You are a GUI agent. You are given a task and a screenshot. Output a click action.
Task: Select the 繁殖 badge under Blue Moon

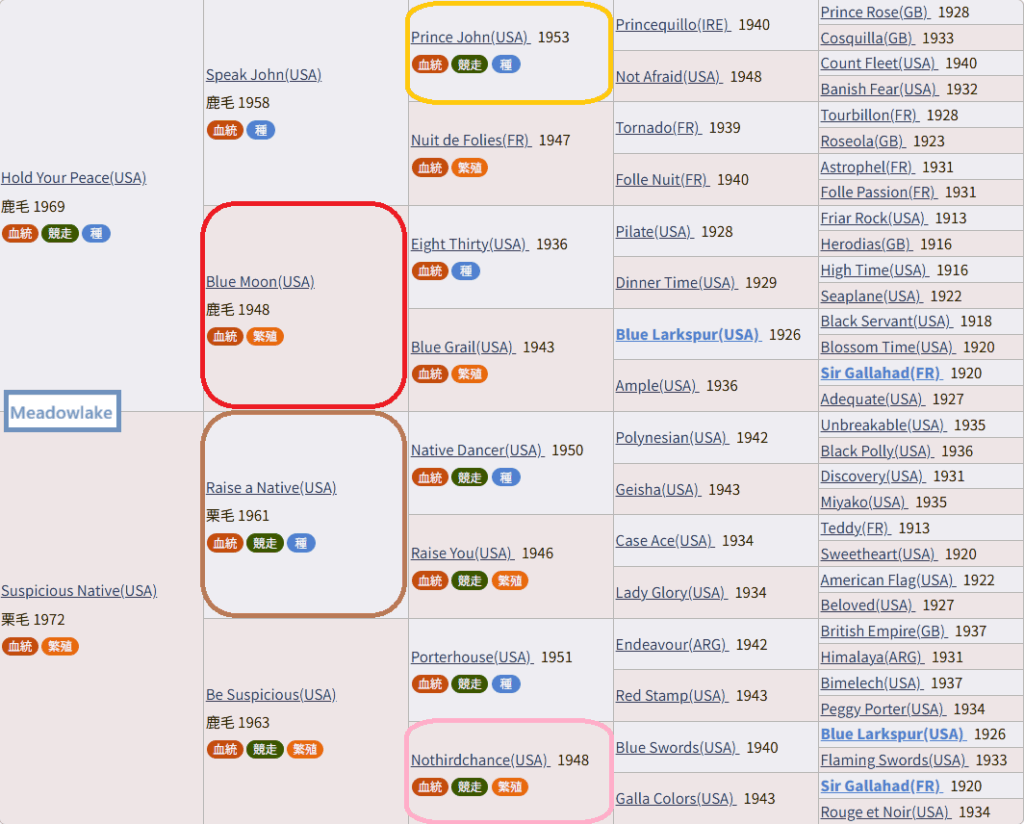coord(265,337)
